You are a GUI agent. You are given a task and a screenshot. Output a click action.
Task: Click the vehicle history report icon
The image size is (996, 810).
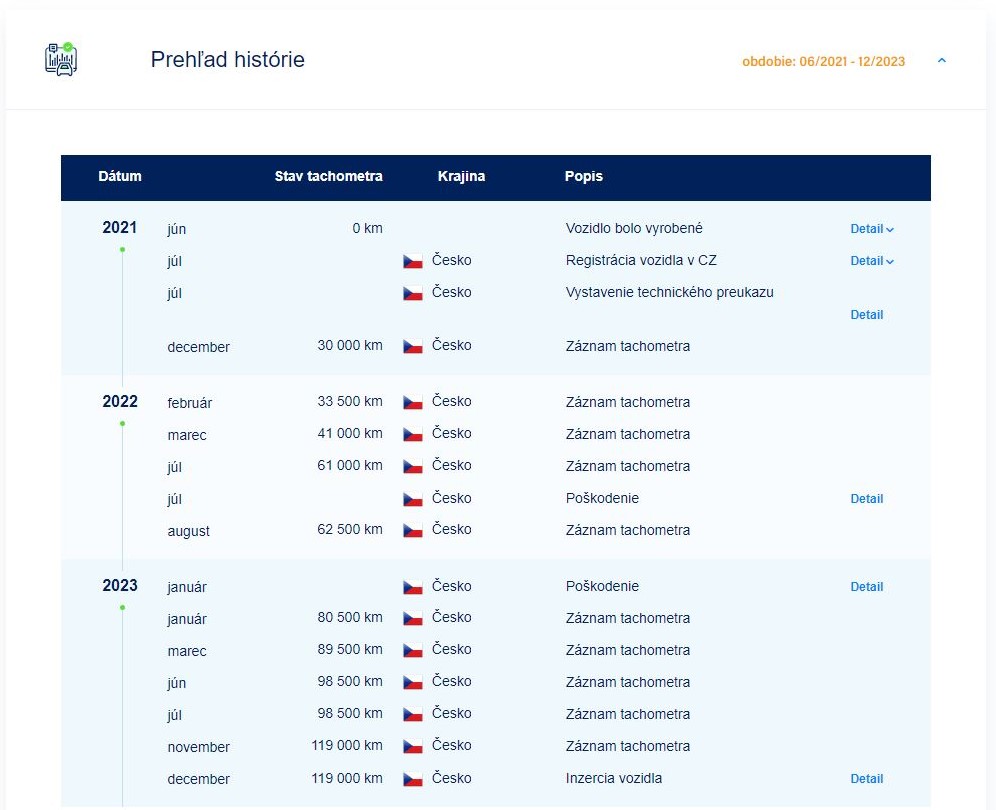click(61, 59)
